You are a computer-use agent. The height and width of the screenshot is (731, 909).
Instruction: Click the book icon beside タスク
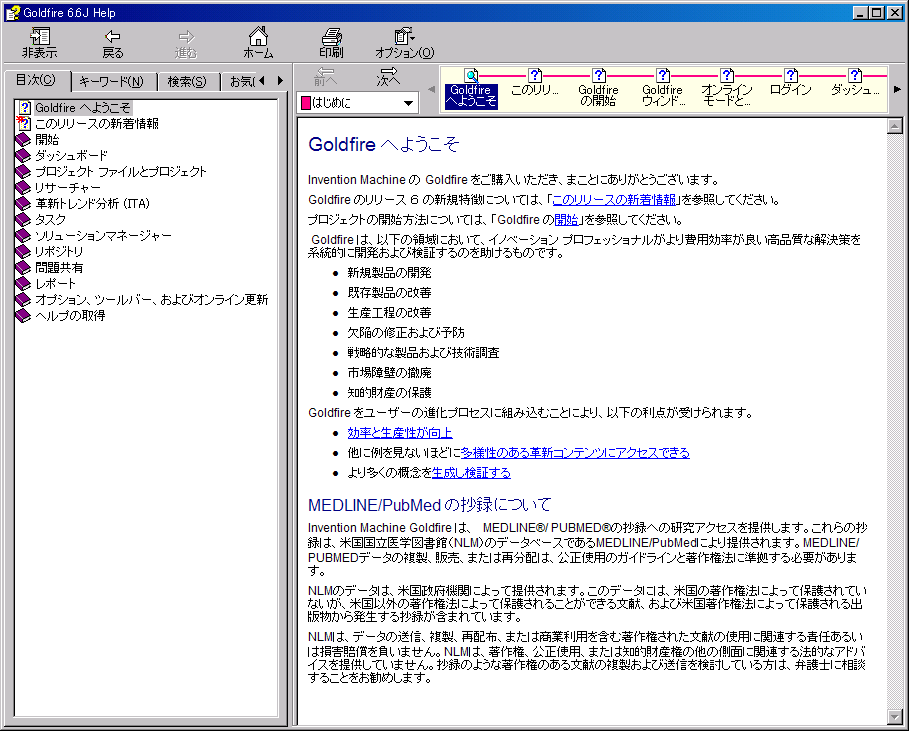[x=23, y=220]
